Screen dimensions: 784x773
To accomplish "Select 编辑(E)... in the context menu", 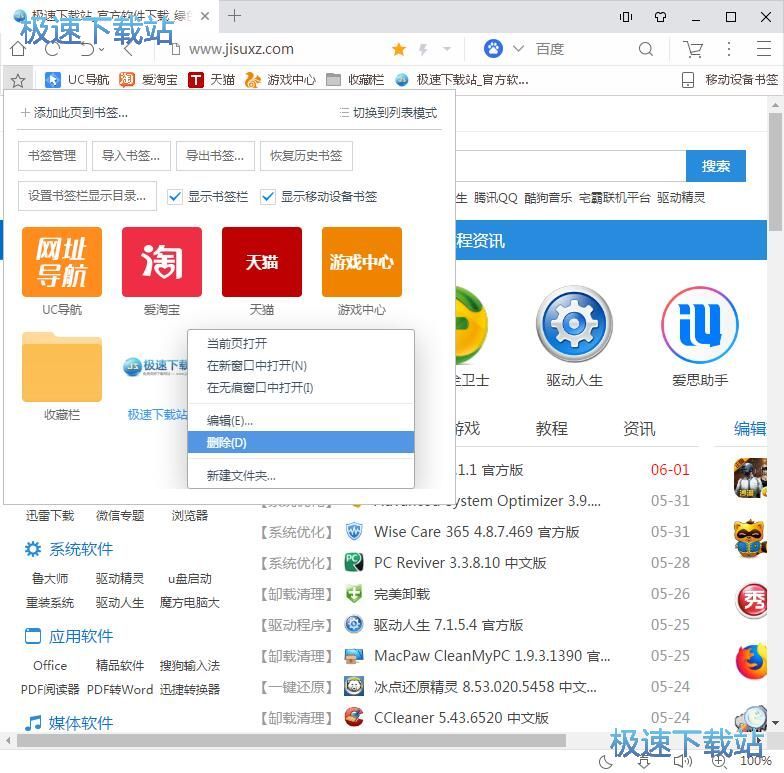I will coord(300,420).
